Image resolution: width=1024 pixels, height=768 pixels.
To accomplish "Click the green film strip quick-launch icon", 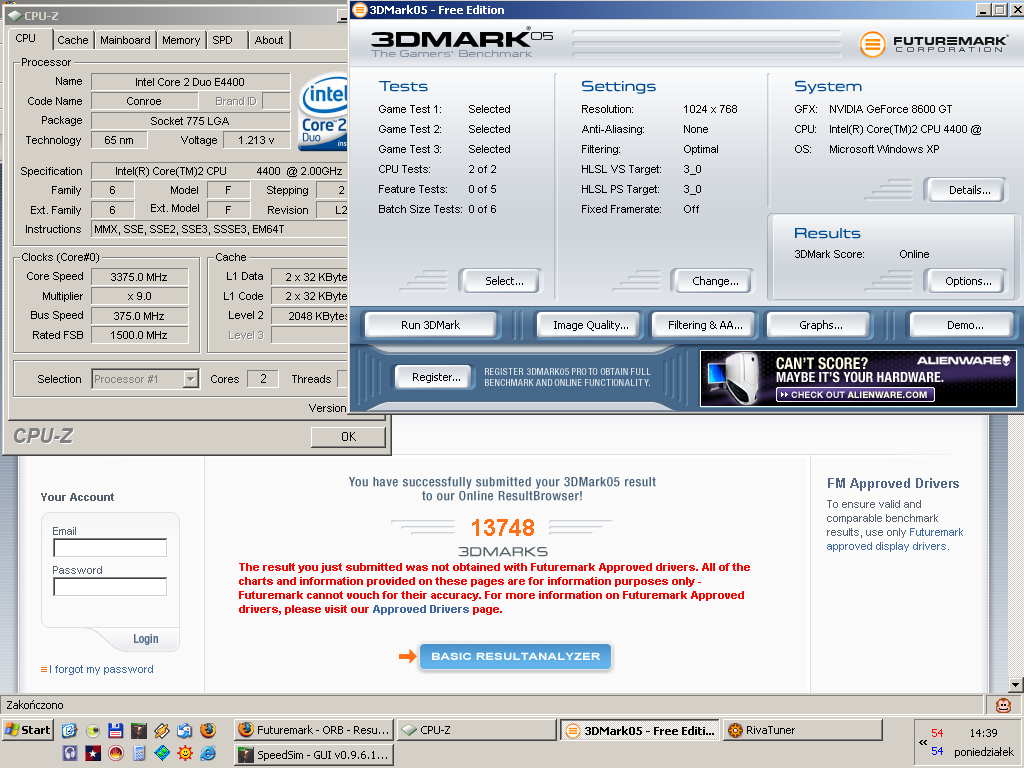I will [162, 753].
